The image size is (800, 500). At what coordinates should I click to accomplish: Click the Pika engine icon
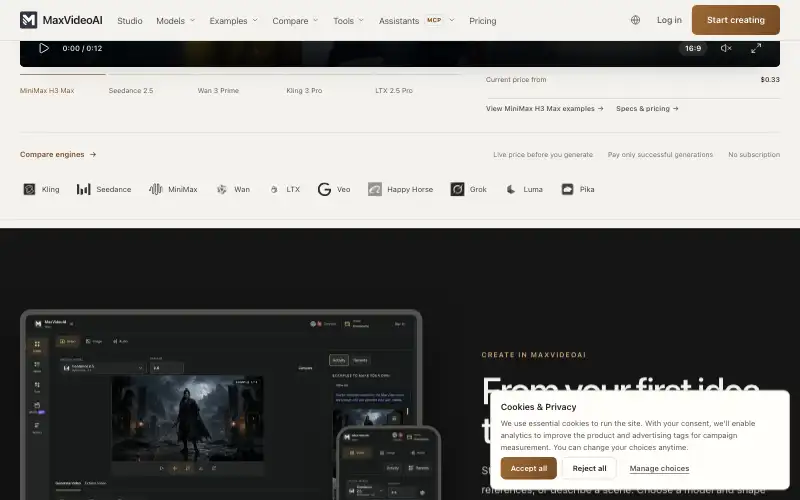(567, 189)
